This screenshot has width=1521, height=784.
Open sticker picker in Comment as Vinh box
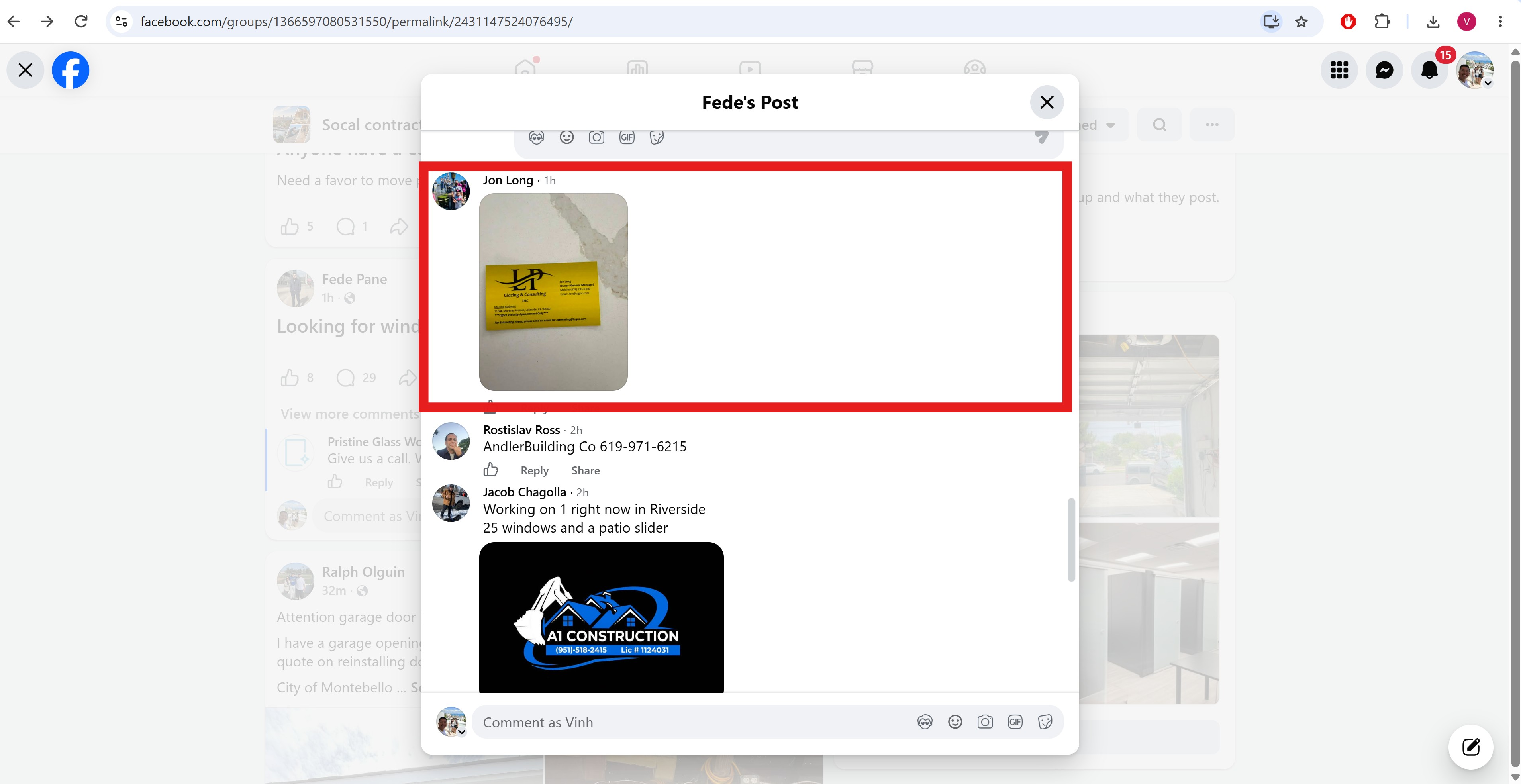(1045, 722)
